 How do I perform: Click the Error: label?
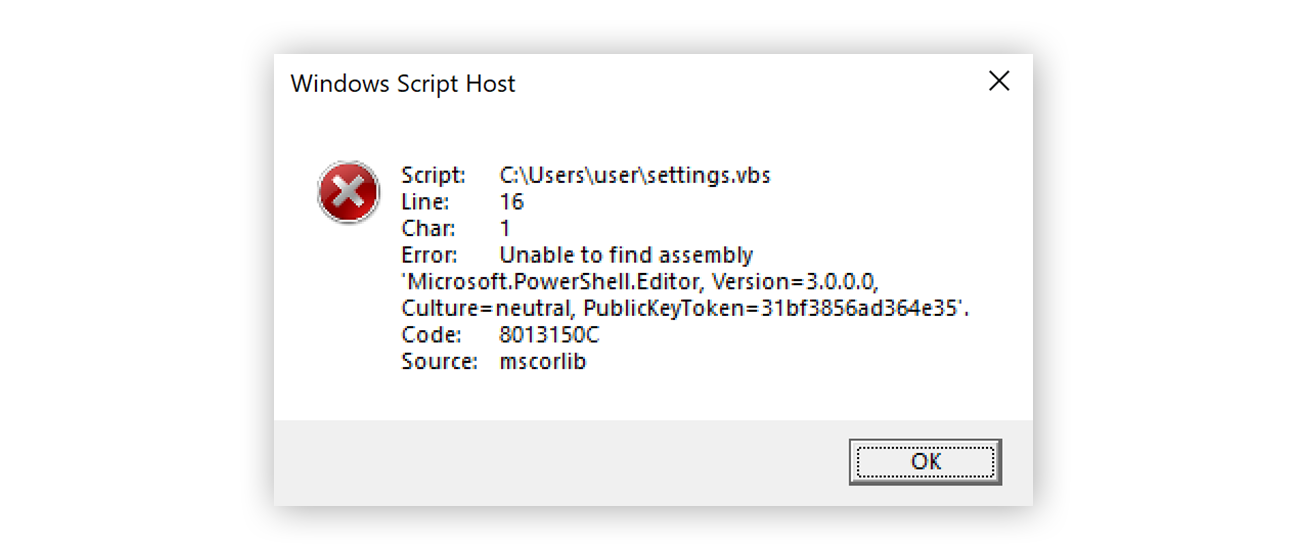pyautogui.click(x=429, y=255)
